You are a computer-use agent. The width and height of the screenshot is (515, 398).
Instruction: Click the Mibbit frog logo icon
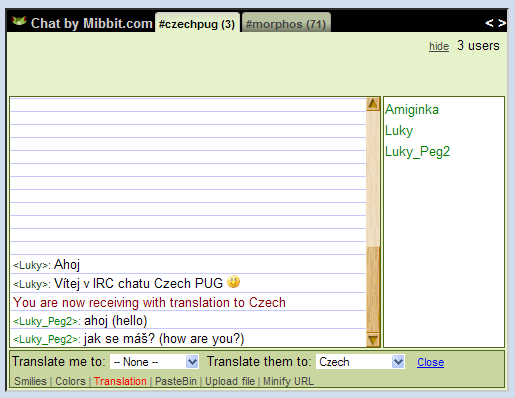pyautogui.click(x=19, y=22)
